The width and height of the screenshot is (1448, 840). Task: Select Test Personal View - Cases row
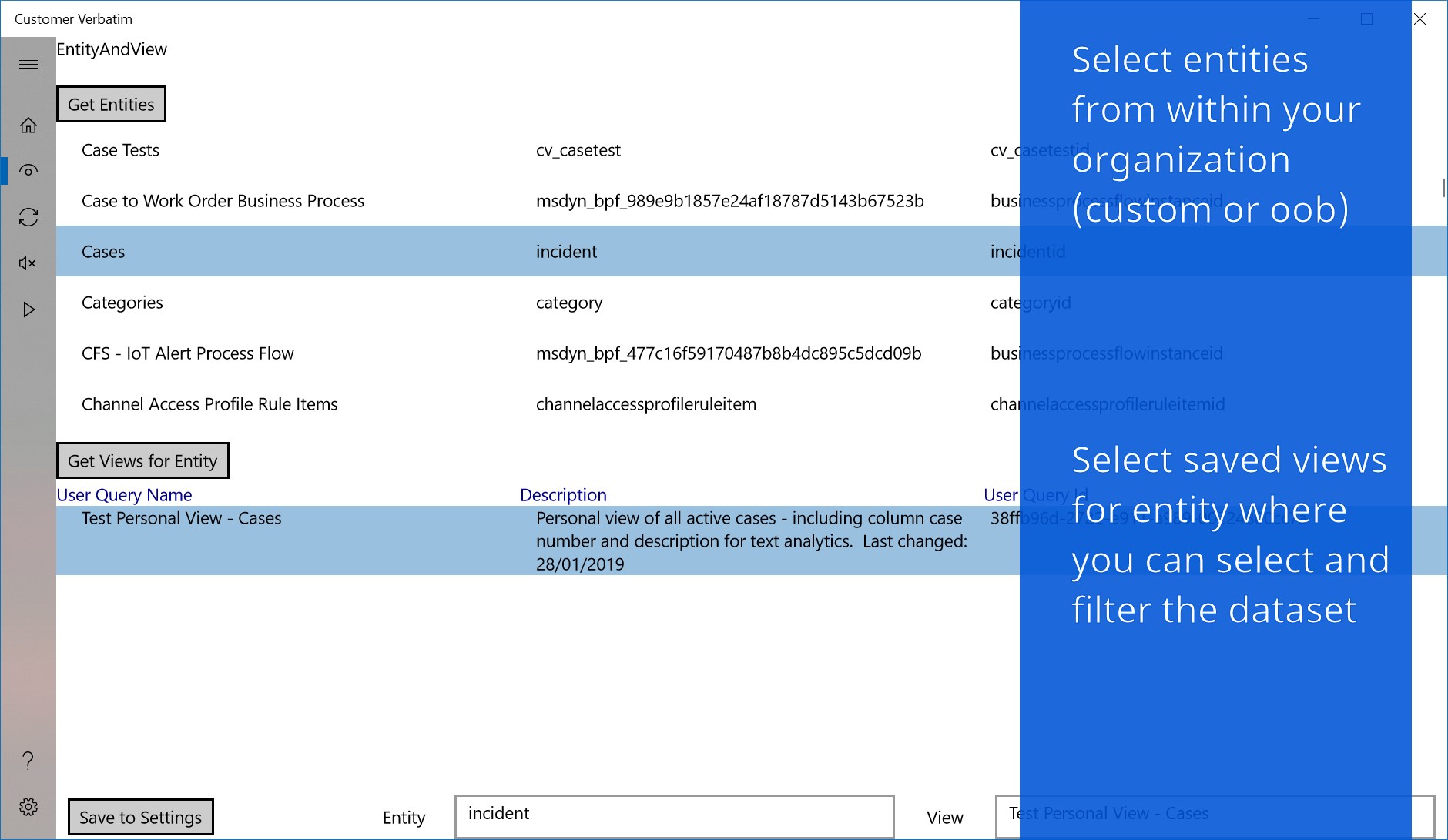(182, 518)
